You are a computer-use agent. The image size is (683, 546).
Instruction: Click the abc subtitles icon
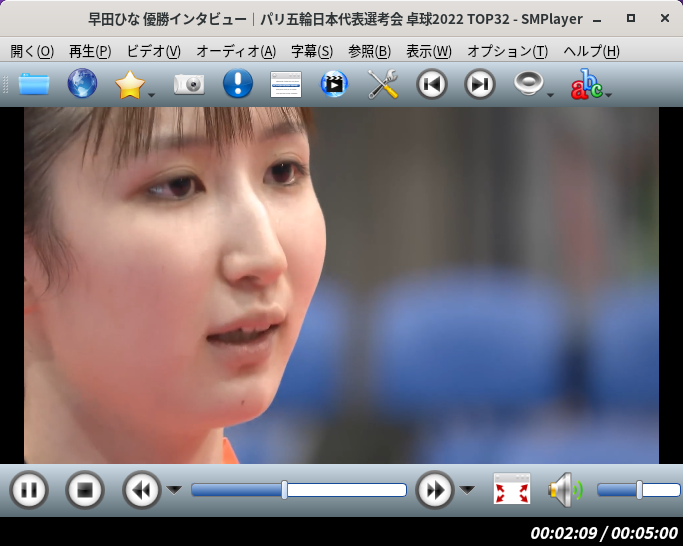point(586,84)
